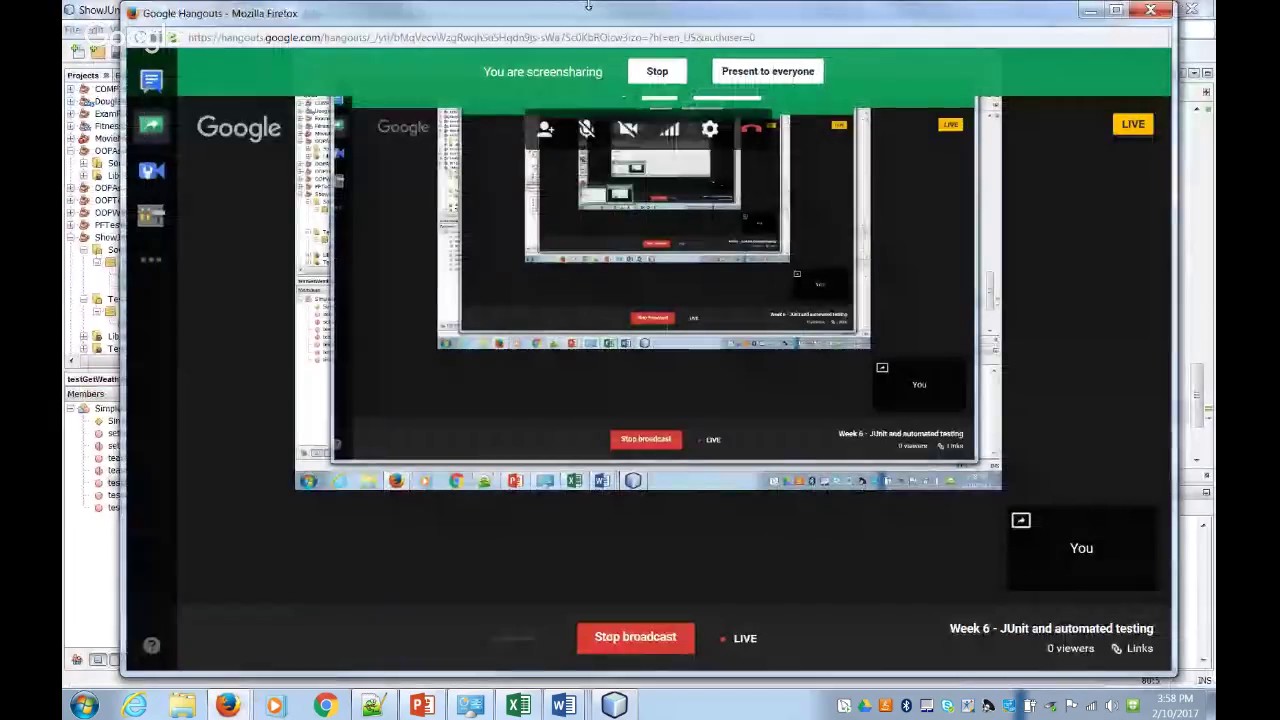Image resolution: width=1280 pixels, height=720 pixels.
Task: Click the Bluetooth icon in the system tray
Action: pos(906,706)
